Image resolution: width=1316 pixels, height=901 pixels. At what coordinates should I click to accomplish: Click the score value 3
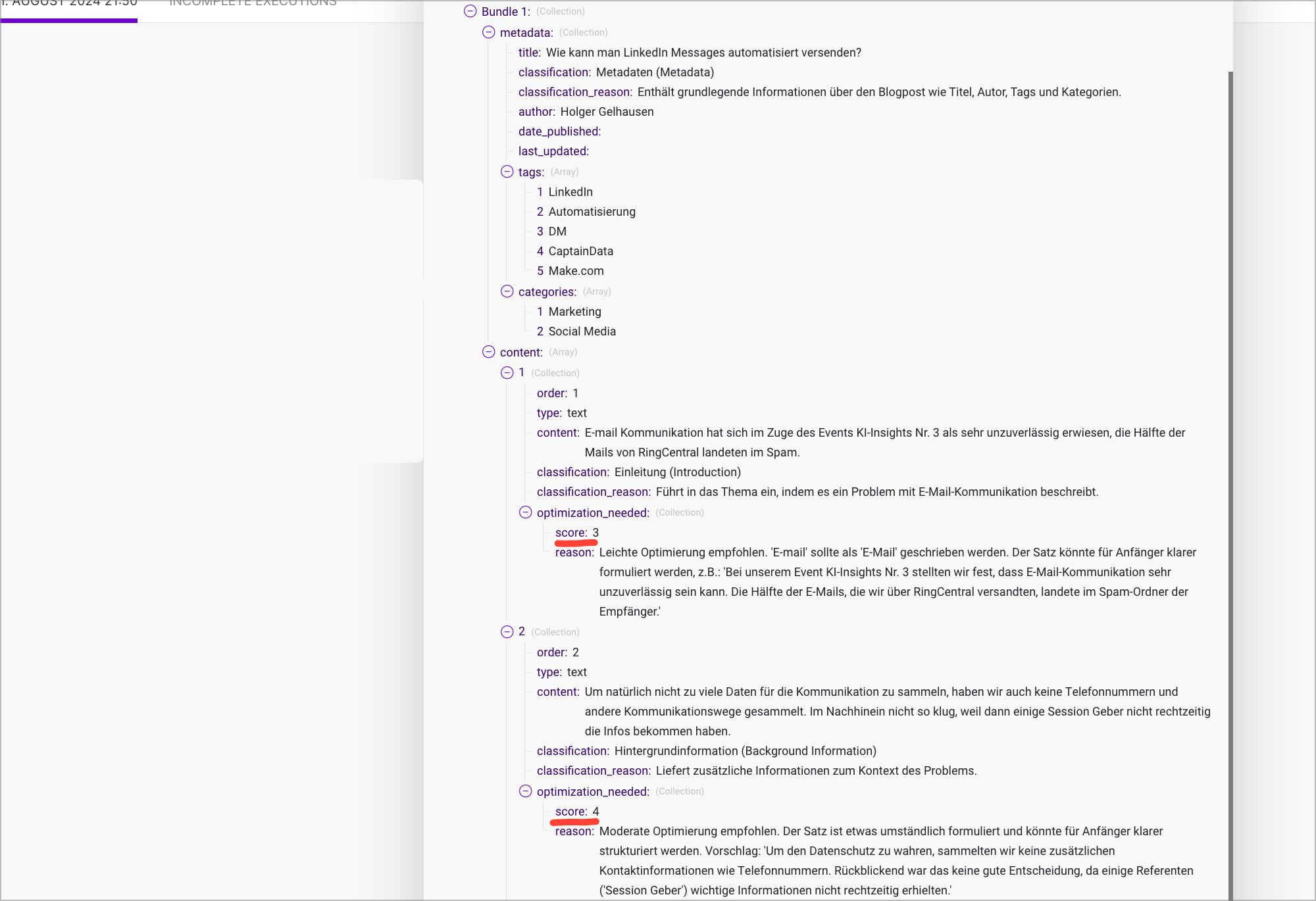pos(595,533)
